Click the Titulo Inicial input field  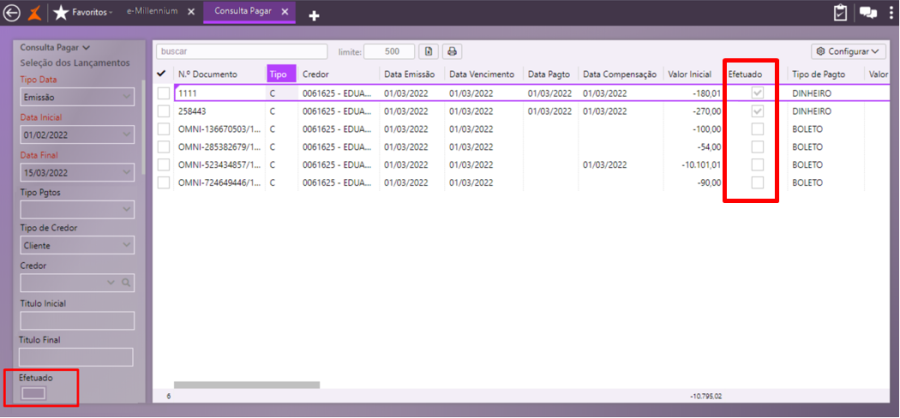pyautogui.click(x=77, y=321)
